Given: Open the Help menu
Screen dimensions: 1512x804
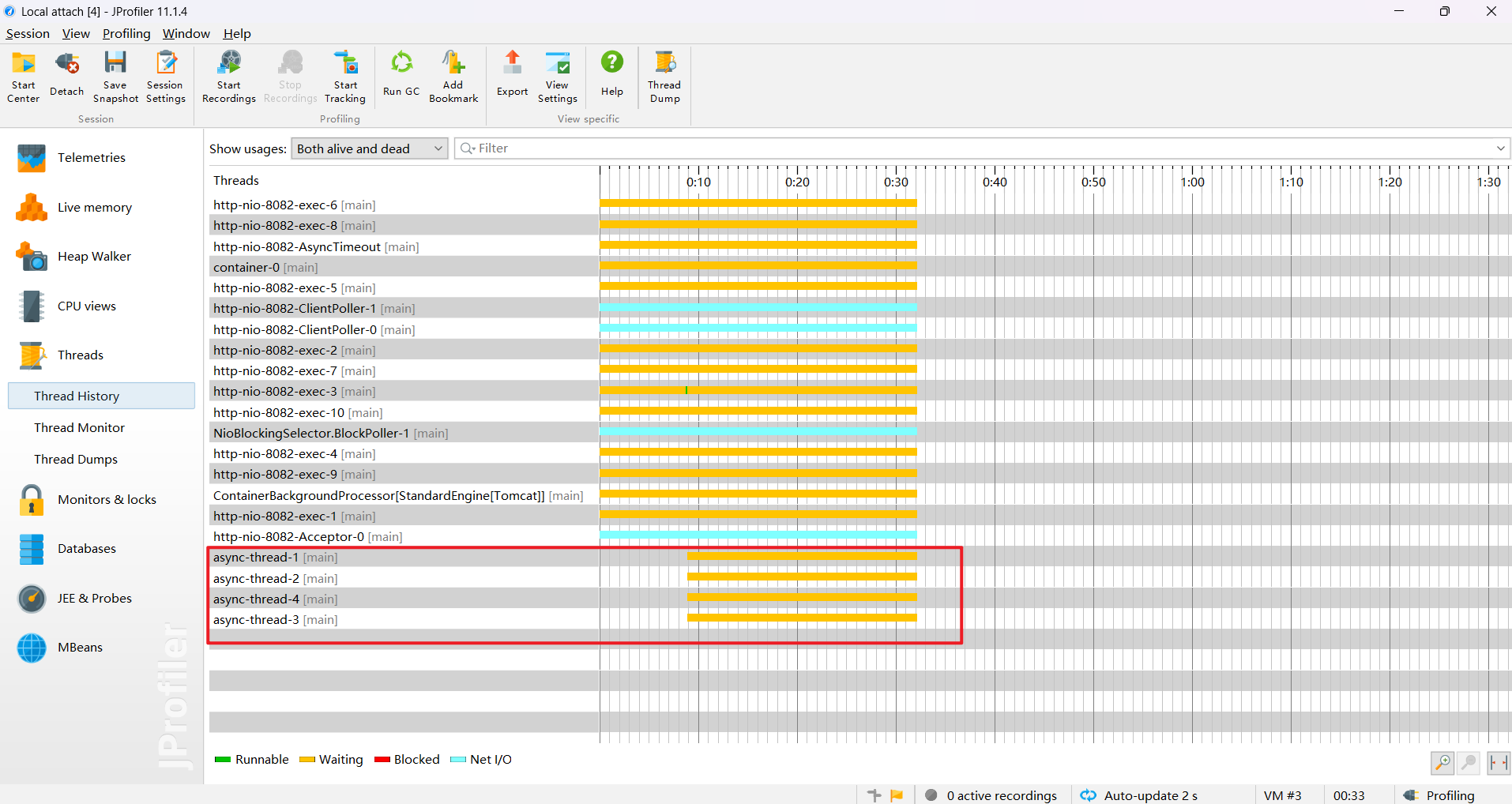Looking at the screenshot, I should (237, 33).
